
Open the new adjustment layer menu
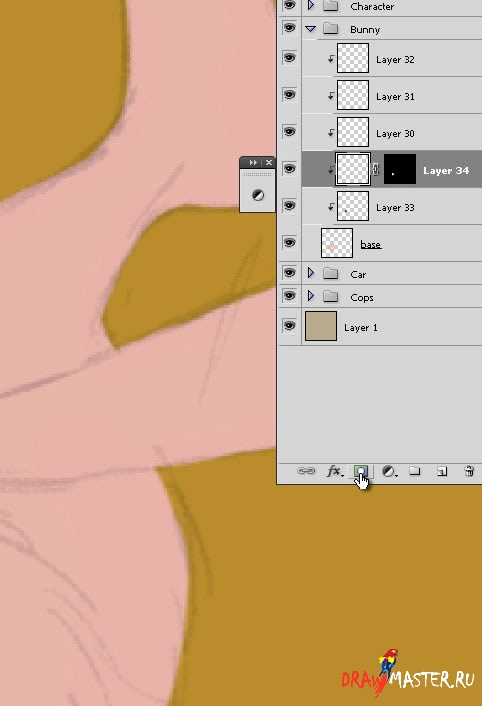click(x=389, y=471)
